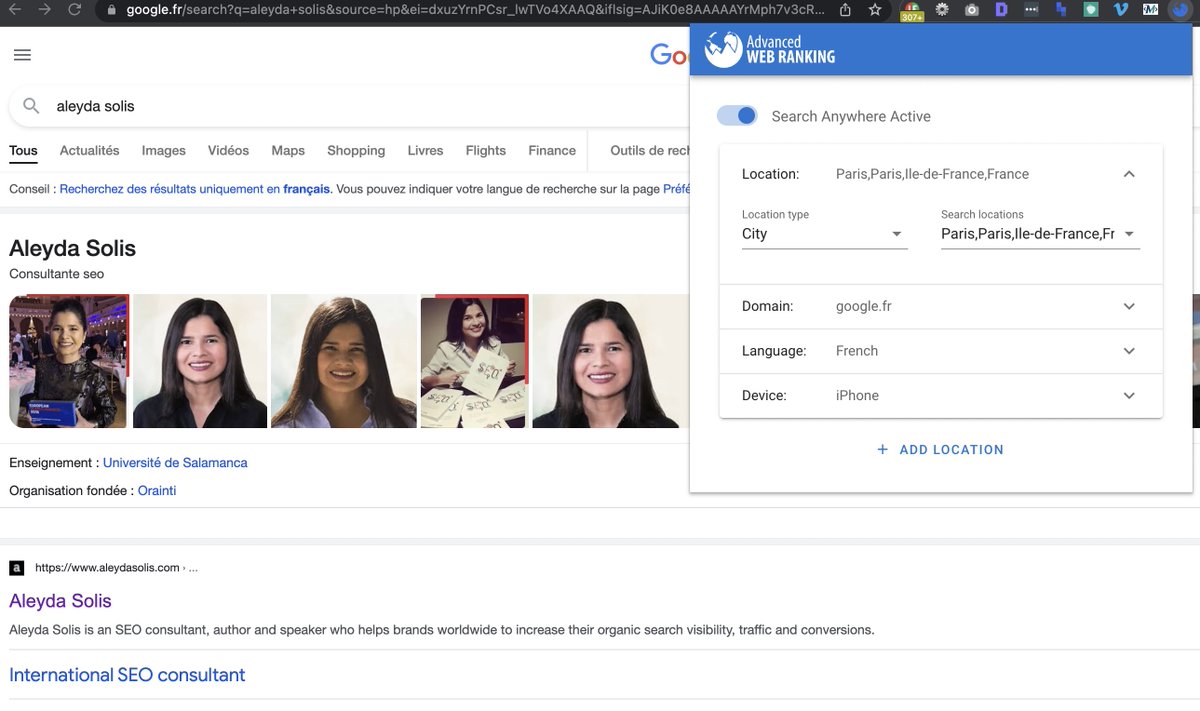This screenshot has height=711, width=1200.
Task: Expand the Language French row
Action: [x=941, y=351]
